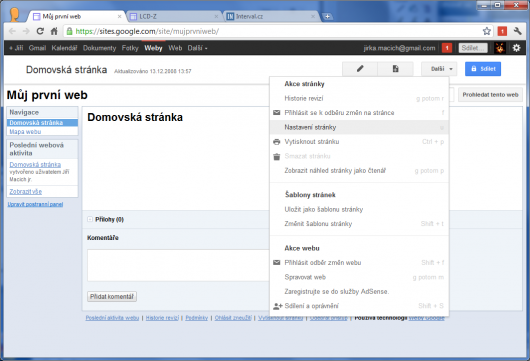Image resolution: width=530 pixels, height=361 pixels.
Task: Choose Přihlásit se k odběru změn na stránce
Action: [359, 113]
